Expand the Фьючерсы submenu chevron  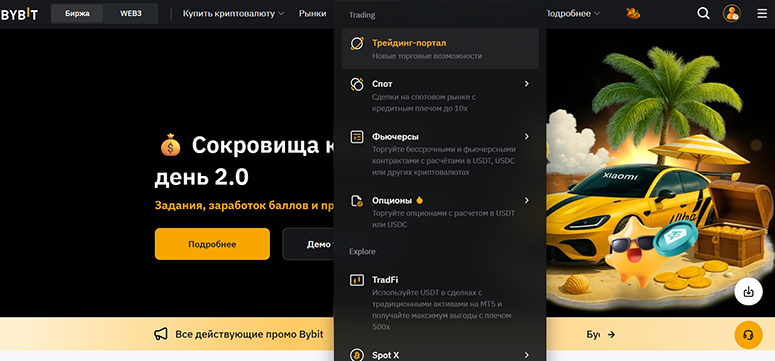pos(527,136)
